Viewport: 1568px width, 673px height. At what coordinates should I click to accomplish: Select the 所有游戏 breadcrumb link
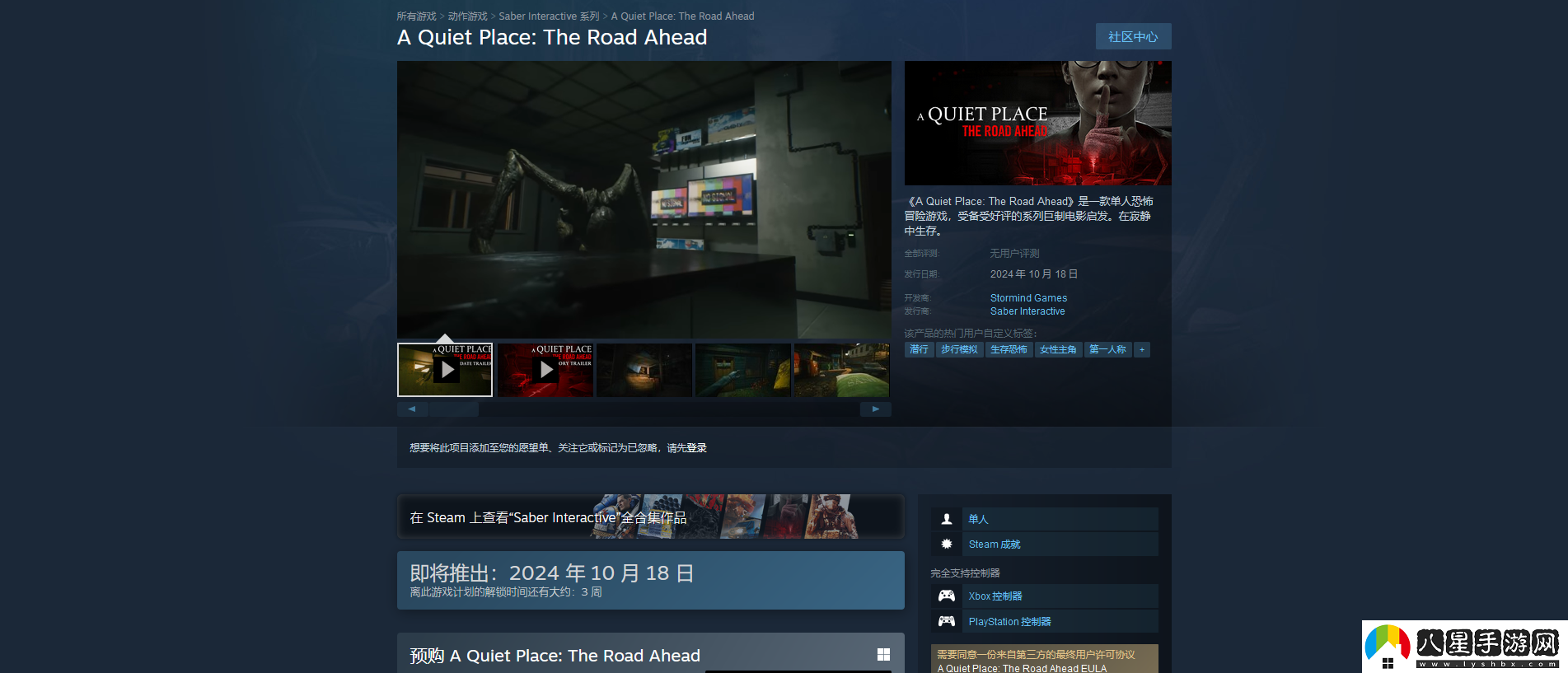pos(416,16)
